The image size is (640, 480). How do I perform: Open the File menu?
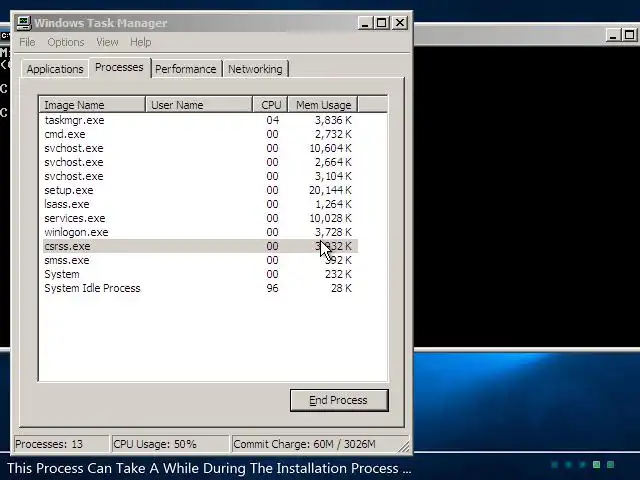click(x=27, y=42)
